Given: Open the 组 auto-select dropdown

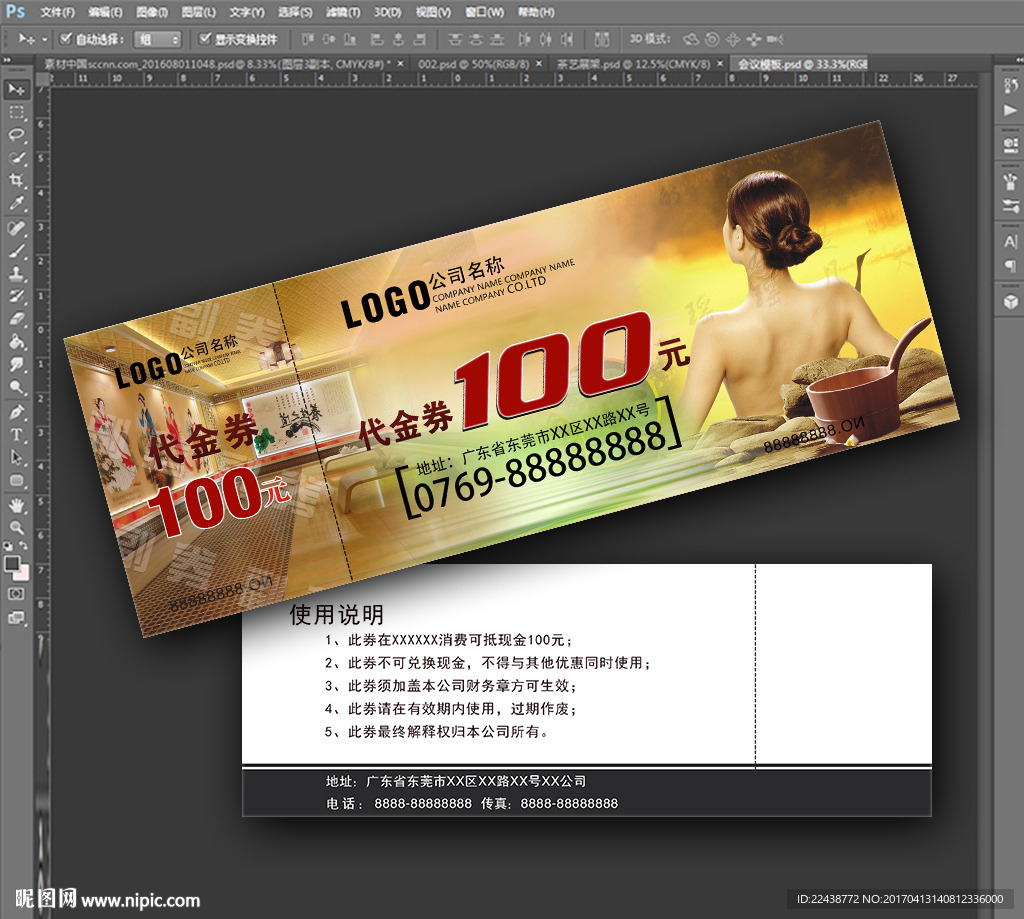Looking at the screenshot, I should click(160, 39).
